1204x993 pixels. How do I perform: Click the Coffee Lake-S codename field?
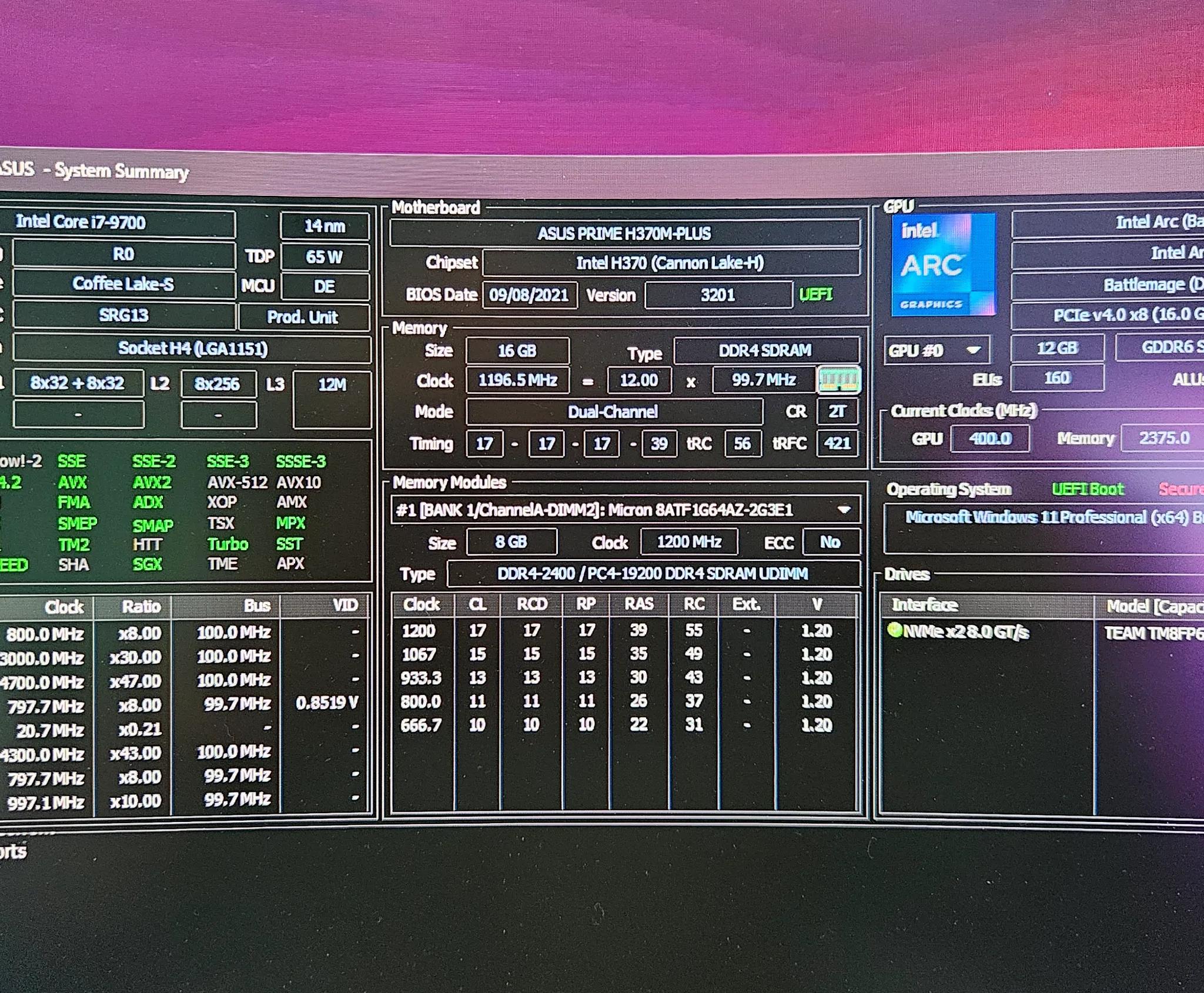(123, 284)
